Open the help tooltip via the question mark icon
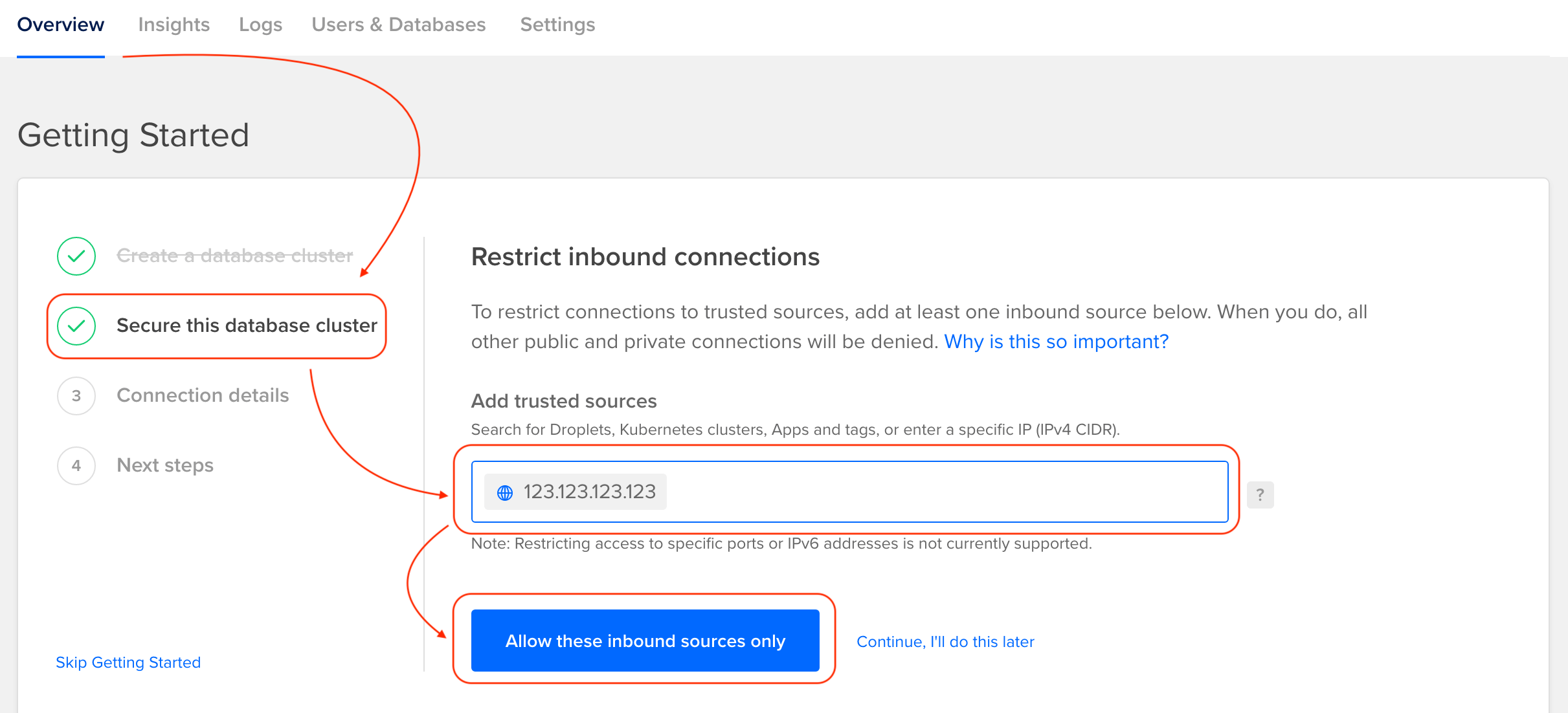The image size is (1568, 713). (1259, 494)
